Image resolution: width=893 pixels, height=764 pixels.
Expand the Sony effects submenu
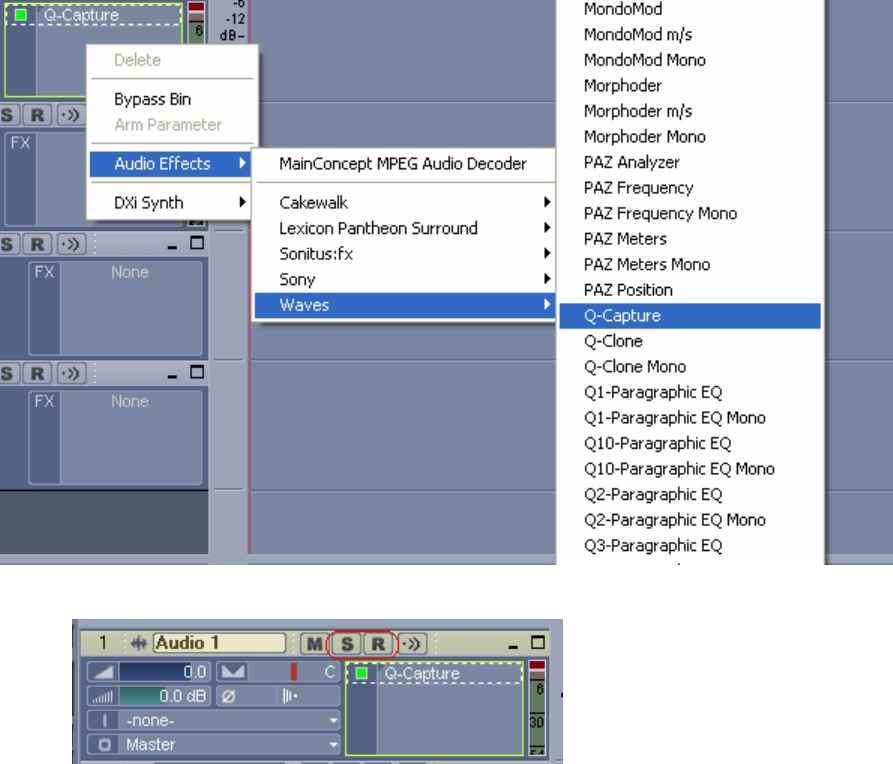tap(404, 279)
